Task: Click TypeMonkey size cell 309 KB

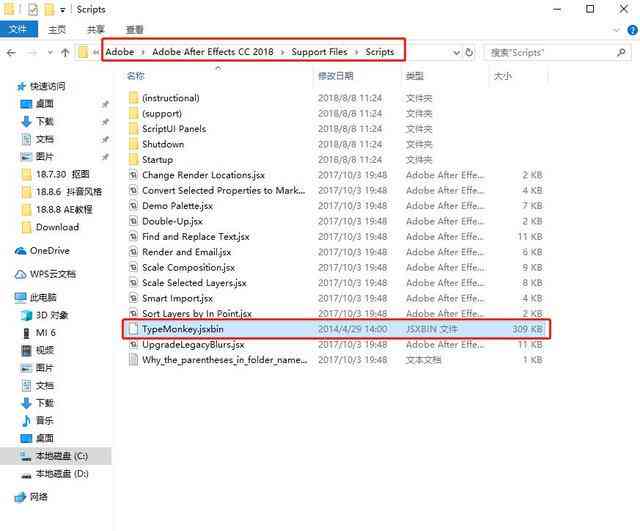Action: [527, 329]
